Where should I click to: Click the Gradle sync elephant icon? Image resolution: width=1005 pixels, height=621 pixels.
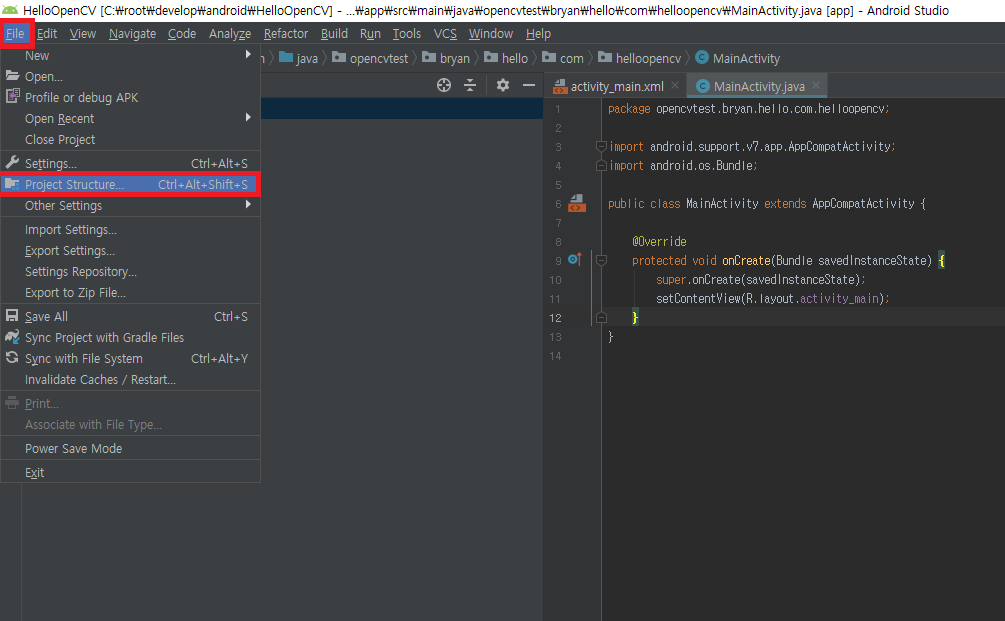click(12, 336)
